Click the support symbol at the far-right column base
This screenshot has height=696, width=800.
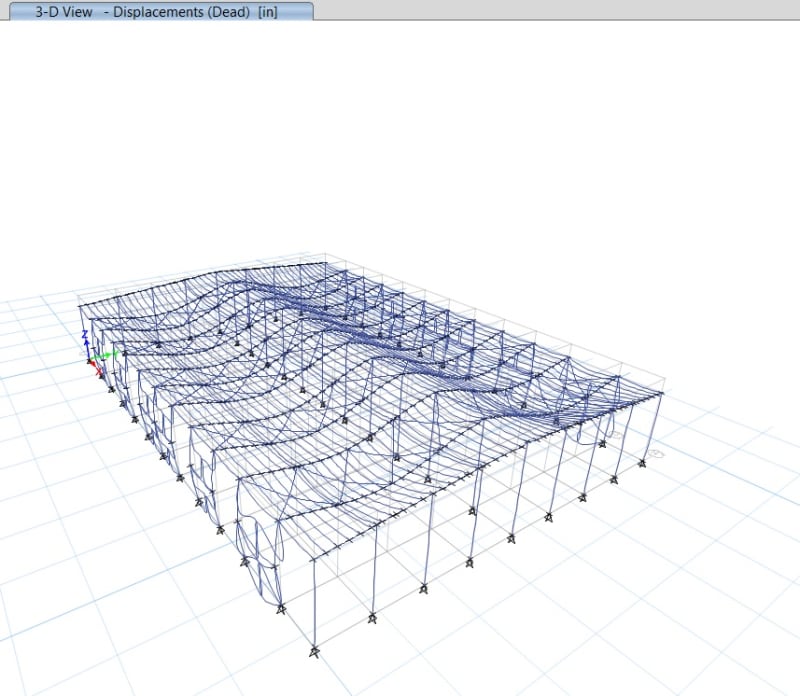pyautogui.click(x=642, y=462)
